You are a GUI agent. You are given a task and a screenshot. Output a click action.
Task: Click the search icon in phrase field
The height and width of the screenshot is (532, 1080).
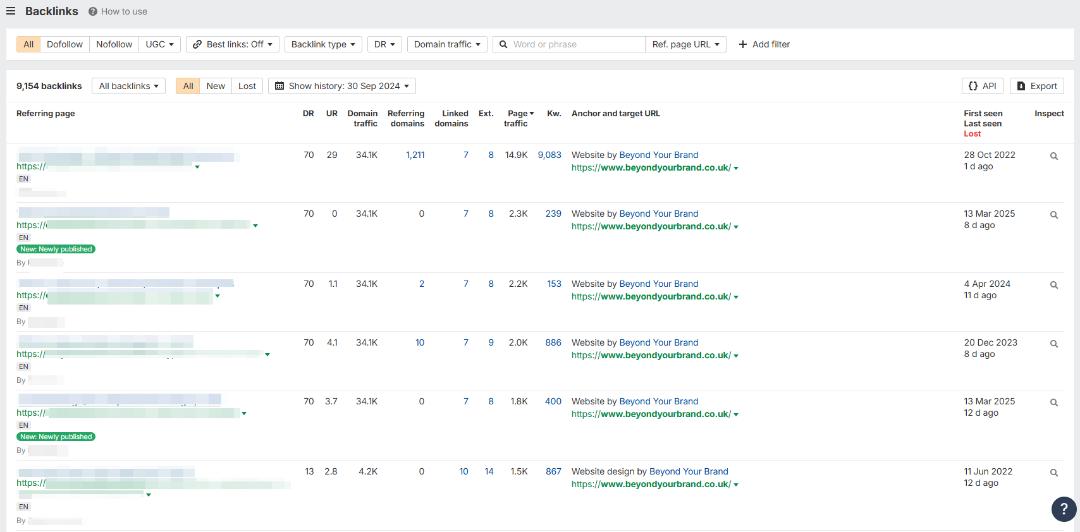click(x=503, y=45)
